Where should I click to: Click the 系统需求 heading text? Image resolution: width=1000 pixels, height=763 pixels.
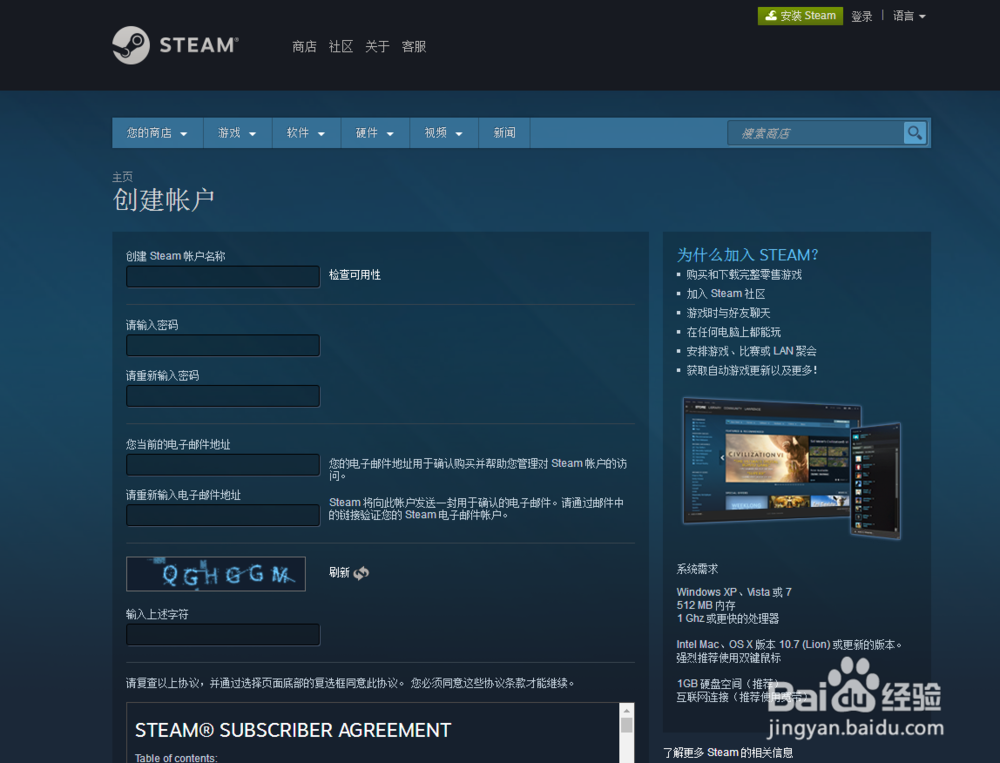pos(697,568)
